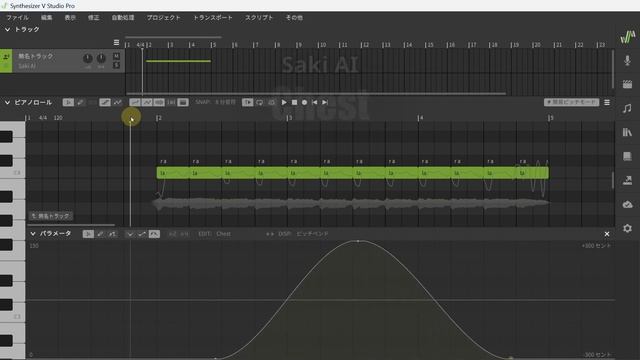Toggle parameter panel display button
The width and height of the screenshot is (640, 360).
click(183, 102)
